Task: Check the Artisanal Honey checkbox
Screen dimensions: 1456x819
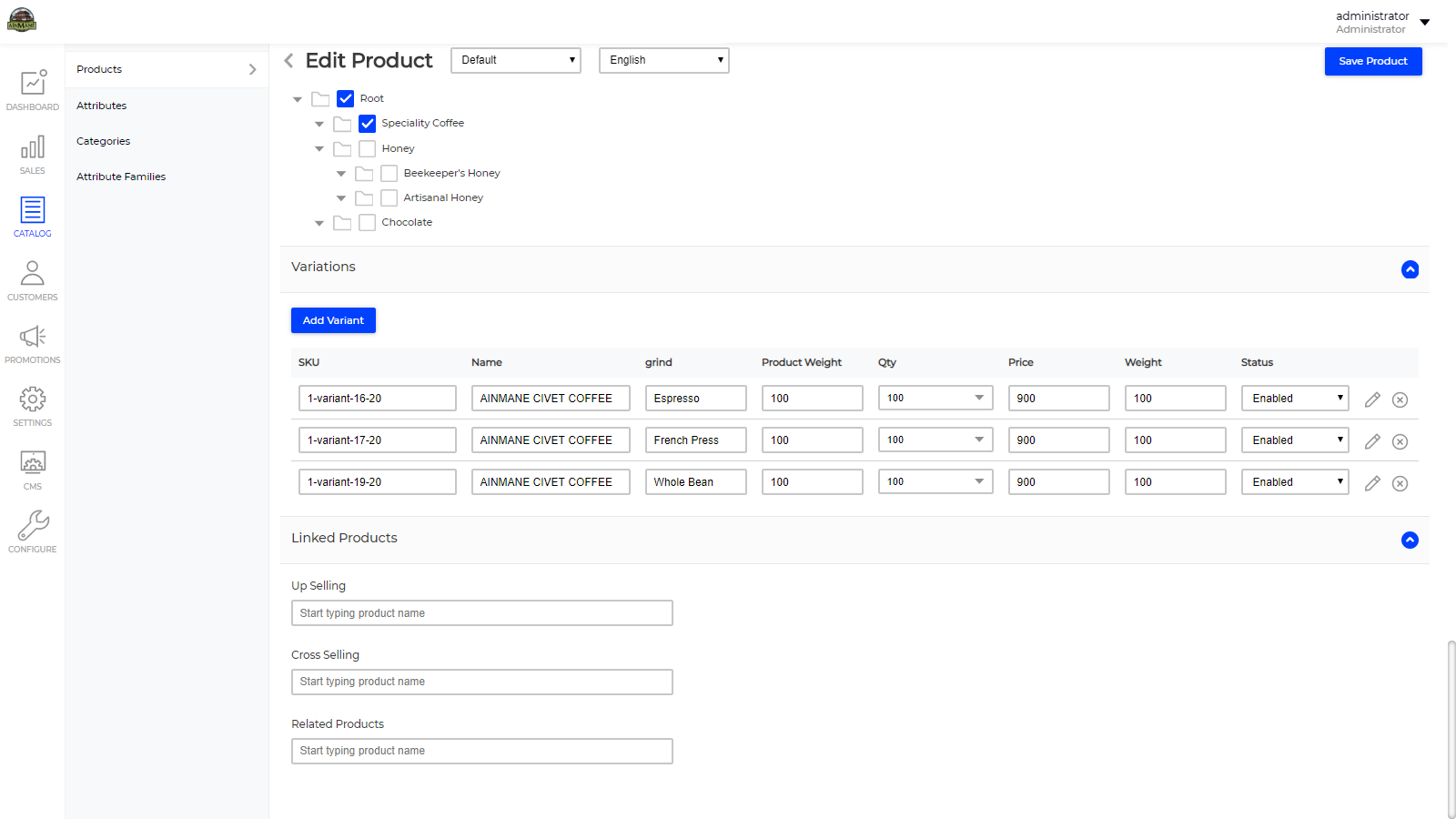Action: [x=389, y=197]
